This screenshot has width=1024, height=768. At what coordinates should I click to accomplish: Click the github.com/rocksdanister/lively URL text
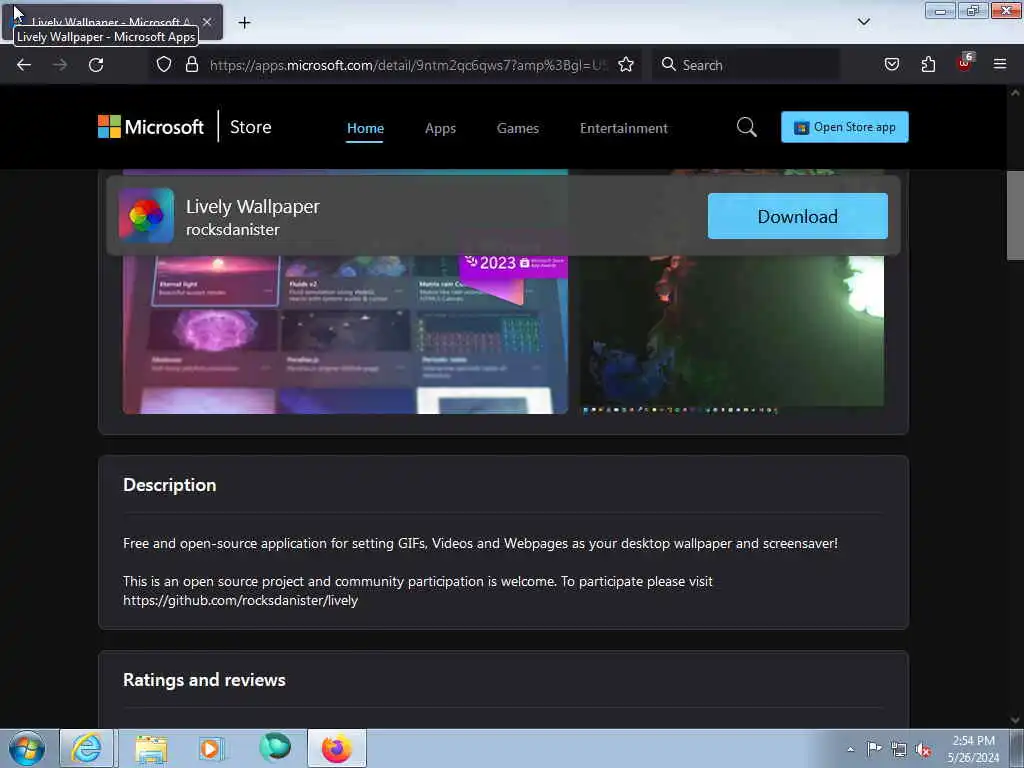click(240, 600)
